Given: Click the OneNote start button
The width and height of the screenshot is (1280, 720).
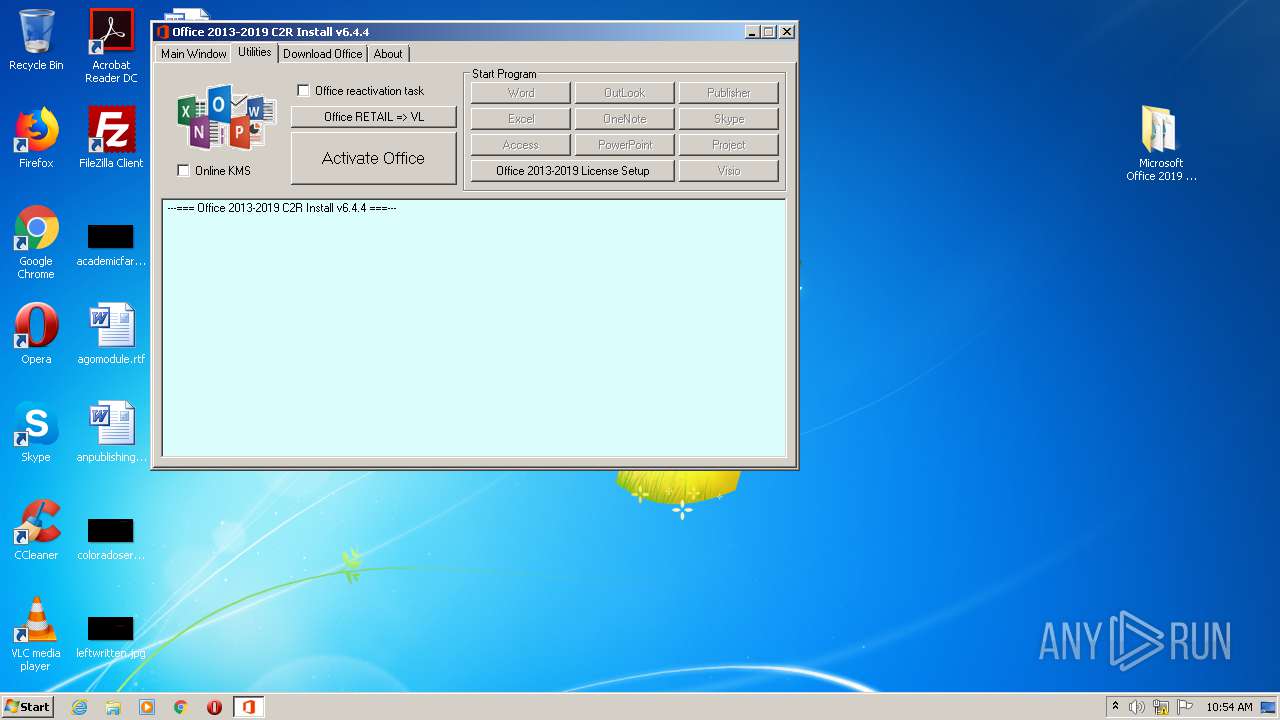Looking at the screenshot, I should click(625, 119).
